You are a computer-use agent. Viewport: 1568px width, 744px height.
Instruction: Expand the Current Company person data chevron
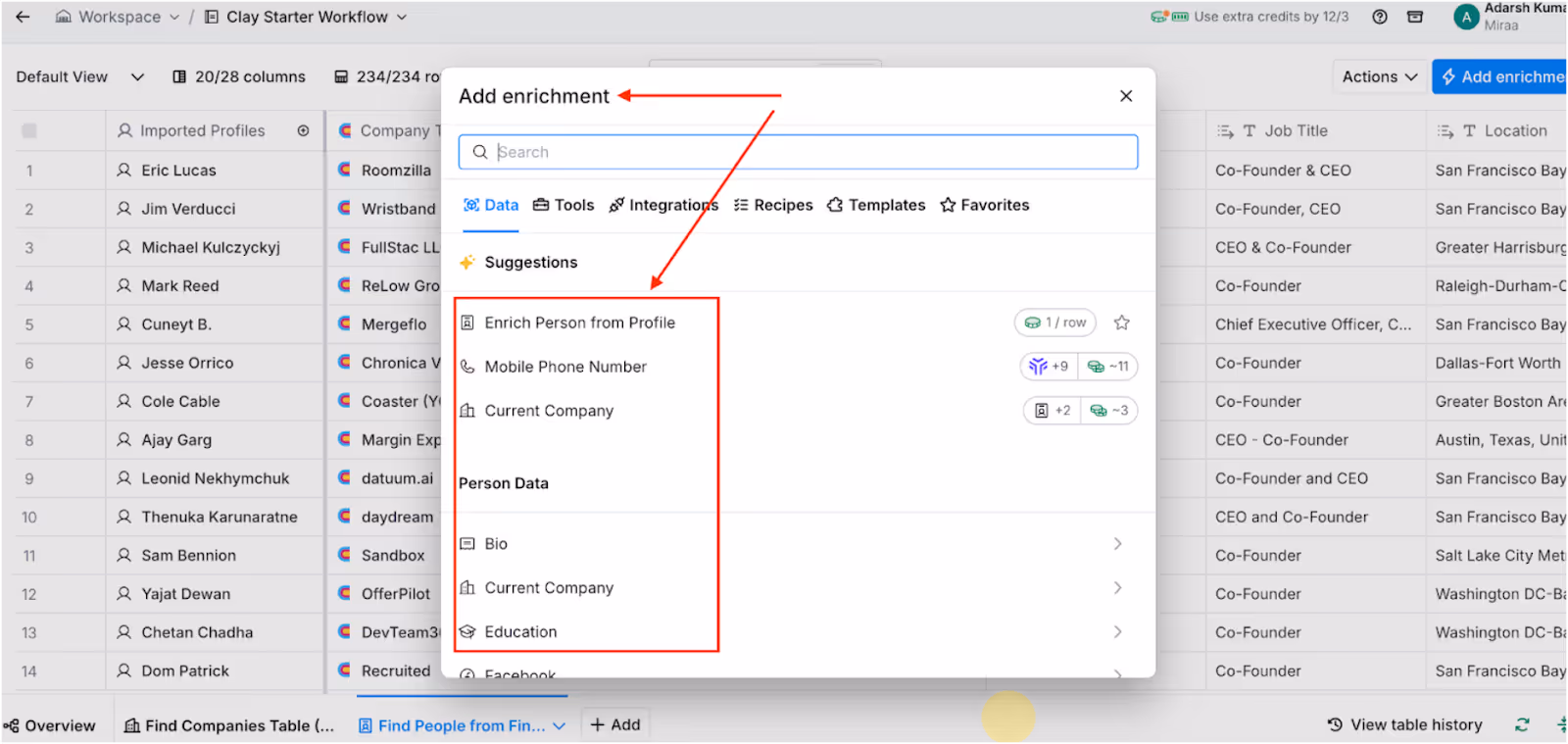[1117, 588]
